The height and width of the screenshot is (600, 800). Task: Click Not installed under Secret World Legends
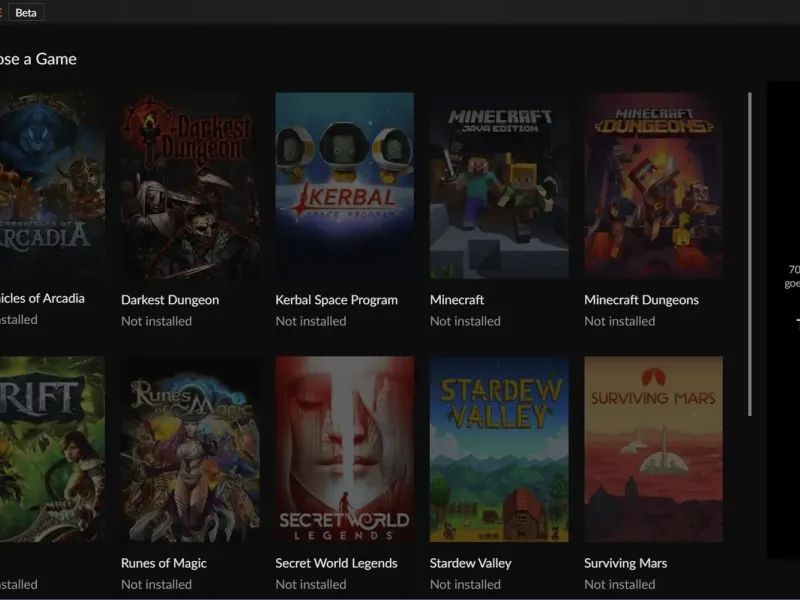[x=311, y=585]
